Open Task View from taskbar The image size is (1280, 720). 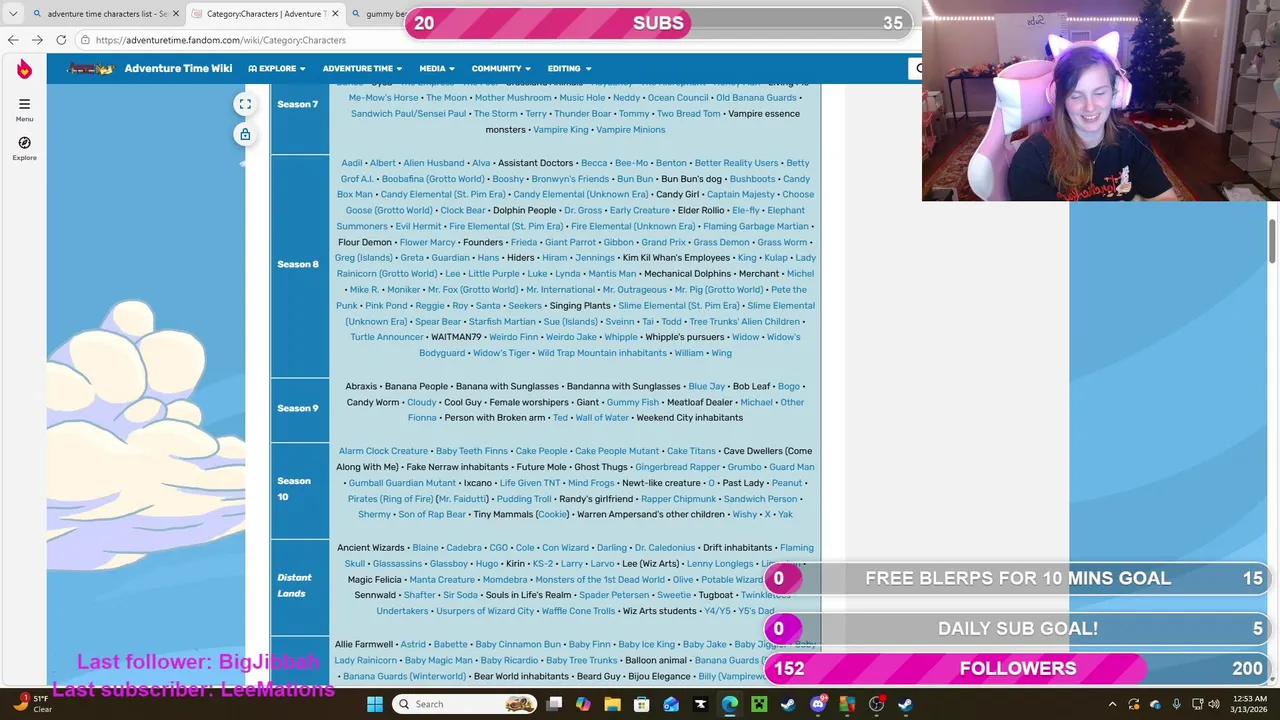pos(555,704)
